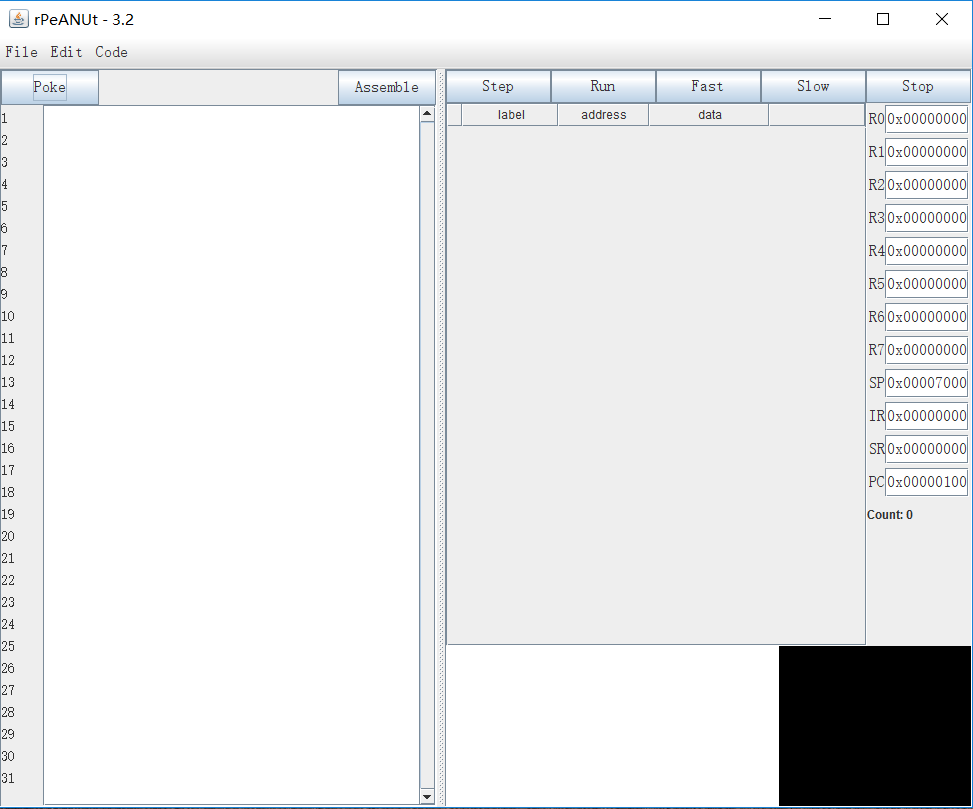Click line number 15 in the gutter
This screenshot has height=809, width=973.
coord(8,426)
